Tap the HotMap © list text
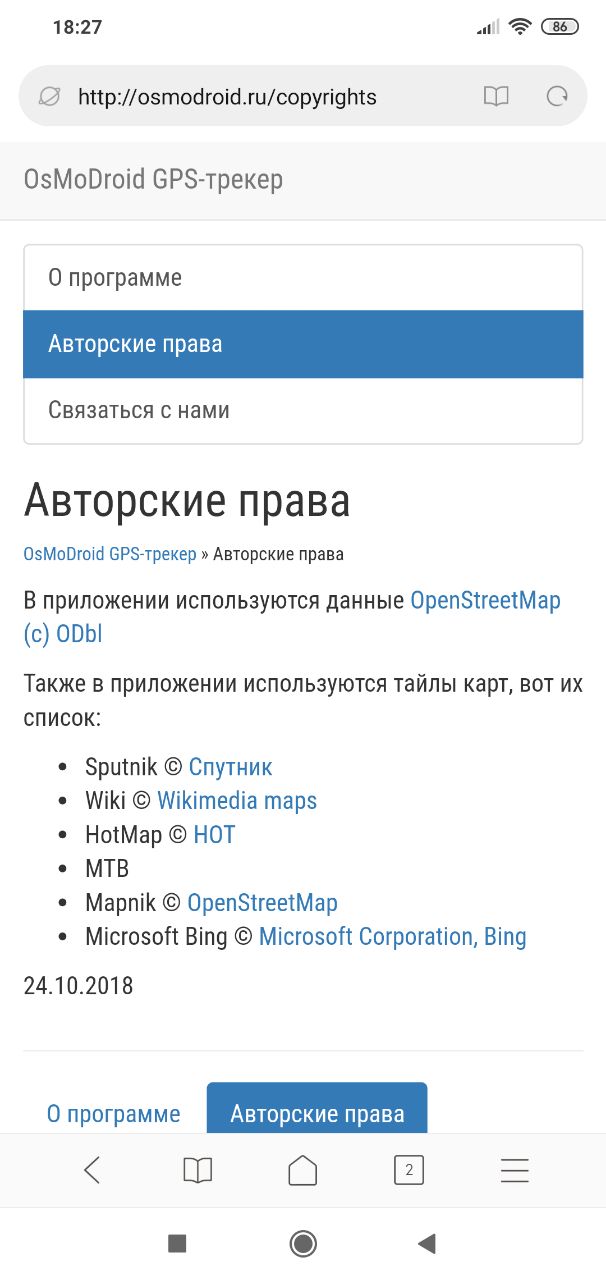This screenshot has height=1280, width=606. pyautogui.click(x=136, y=835)
